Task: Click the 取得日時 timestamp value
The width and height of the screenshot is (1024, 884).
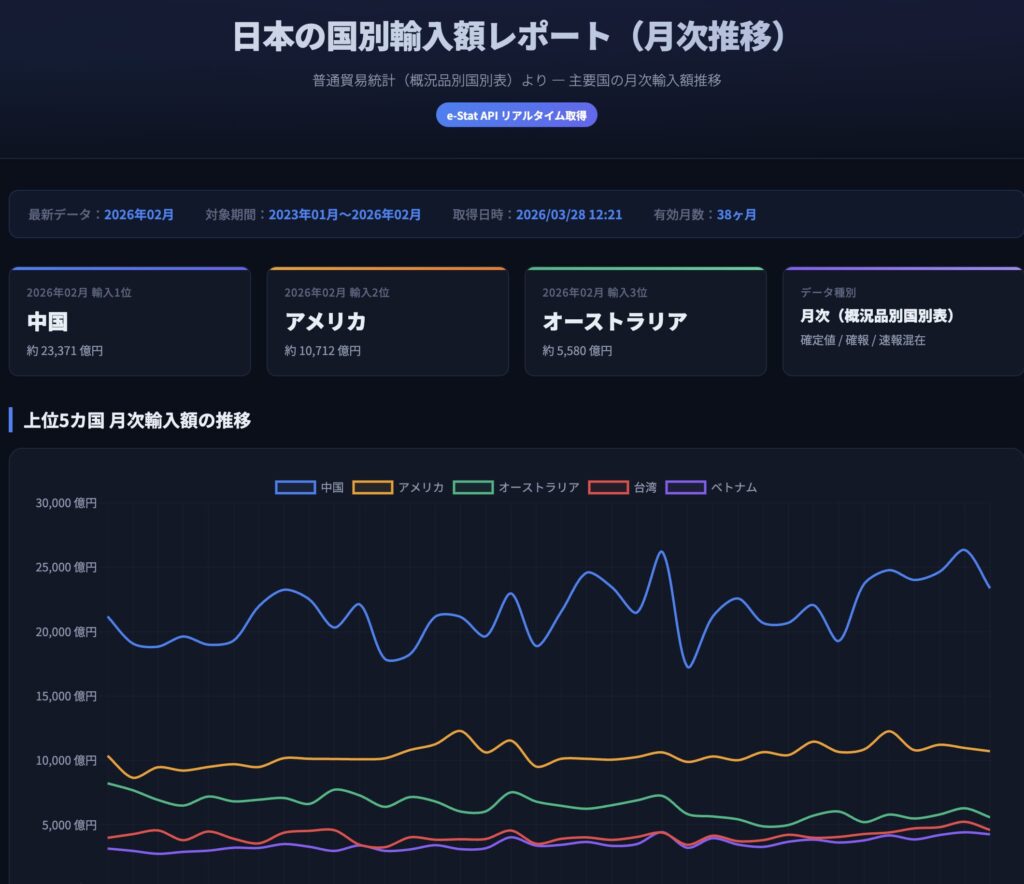Action: click(569, 215)
